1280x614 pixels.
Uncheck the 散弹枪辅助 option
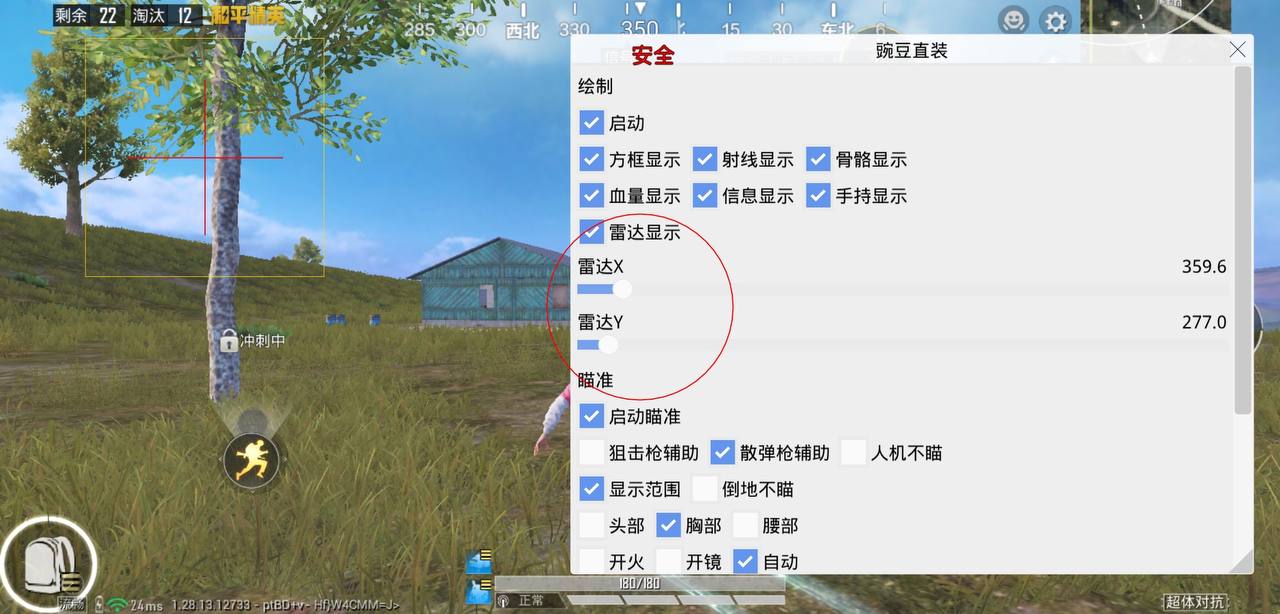(722, 452)
